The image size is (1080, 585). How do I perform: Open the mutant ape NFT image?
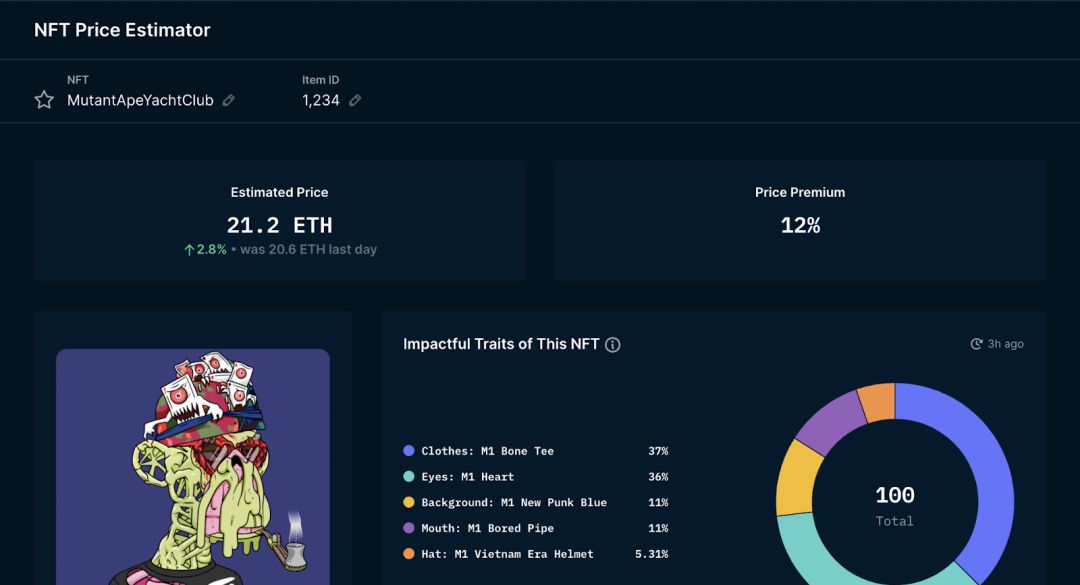coord(193,466)
